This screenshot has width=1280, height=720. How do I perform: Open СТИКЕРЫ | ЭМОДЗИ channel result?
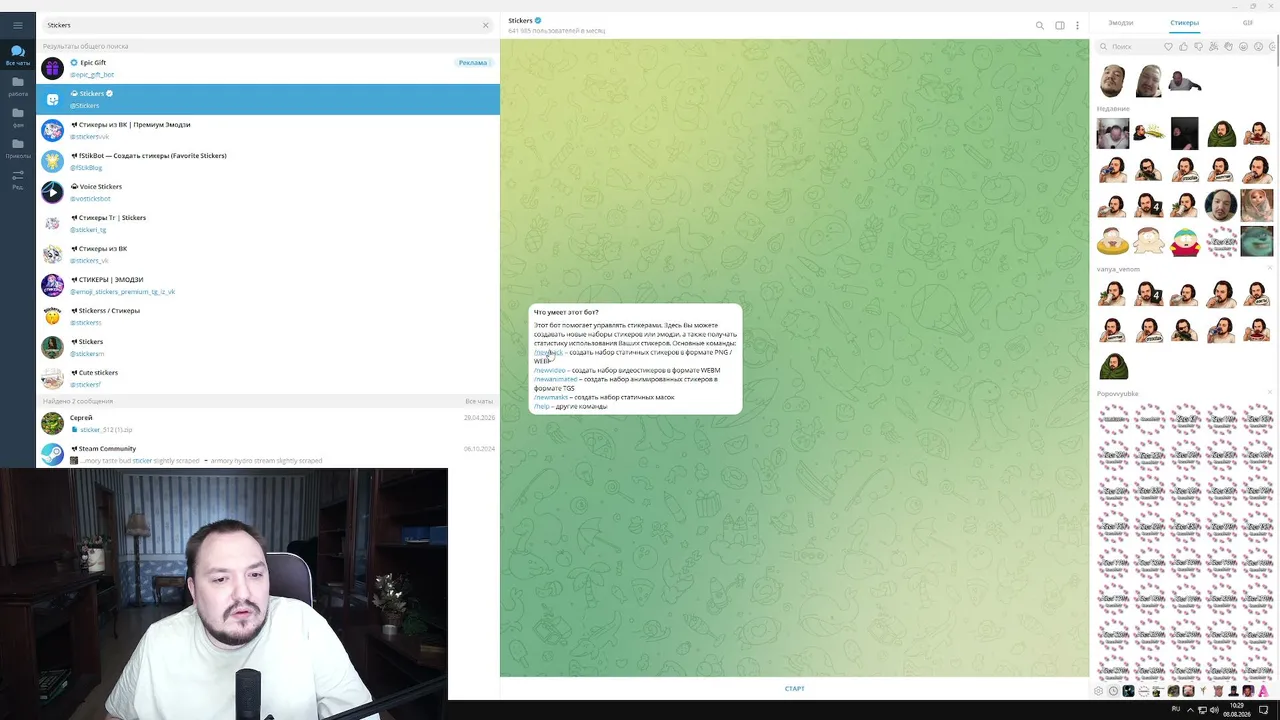[x=268, y=285]
